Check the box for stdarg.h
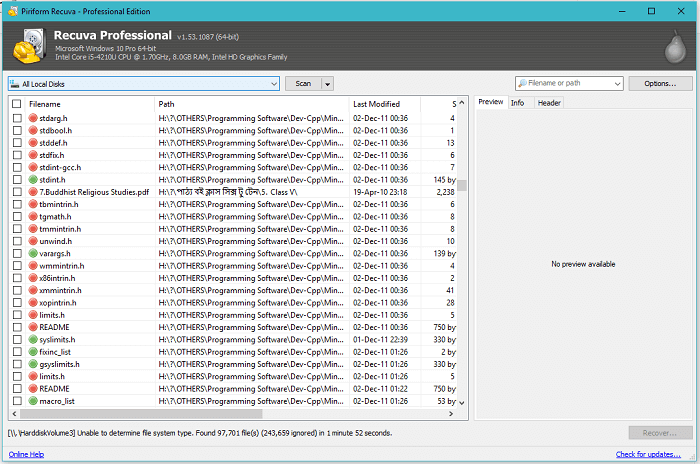The image size is (700, 464). [17, 118]
